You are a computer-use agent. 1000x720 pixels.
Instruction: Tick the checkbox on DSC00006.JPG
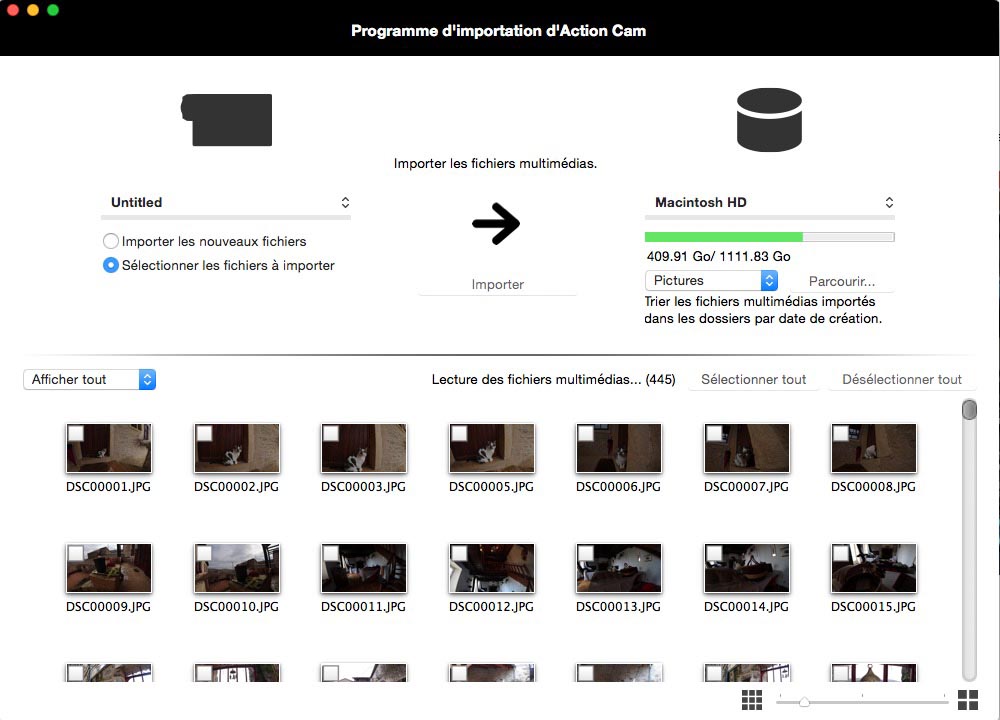click(585, 434)
